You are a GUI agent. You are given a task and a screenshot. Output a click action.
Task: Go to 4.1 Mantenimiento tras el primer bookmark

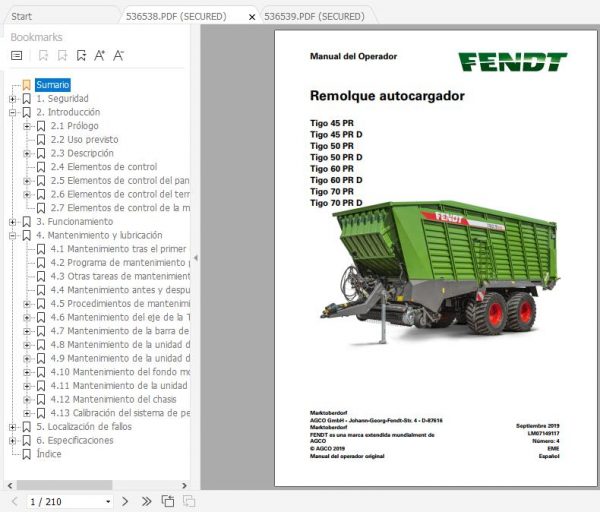click(x=119, y=249)
